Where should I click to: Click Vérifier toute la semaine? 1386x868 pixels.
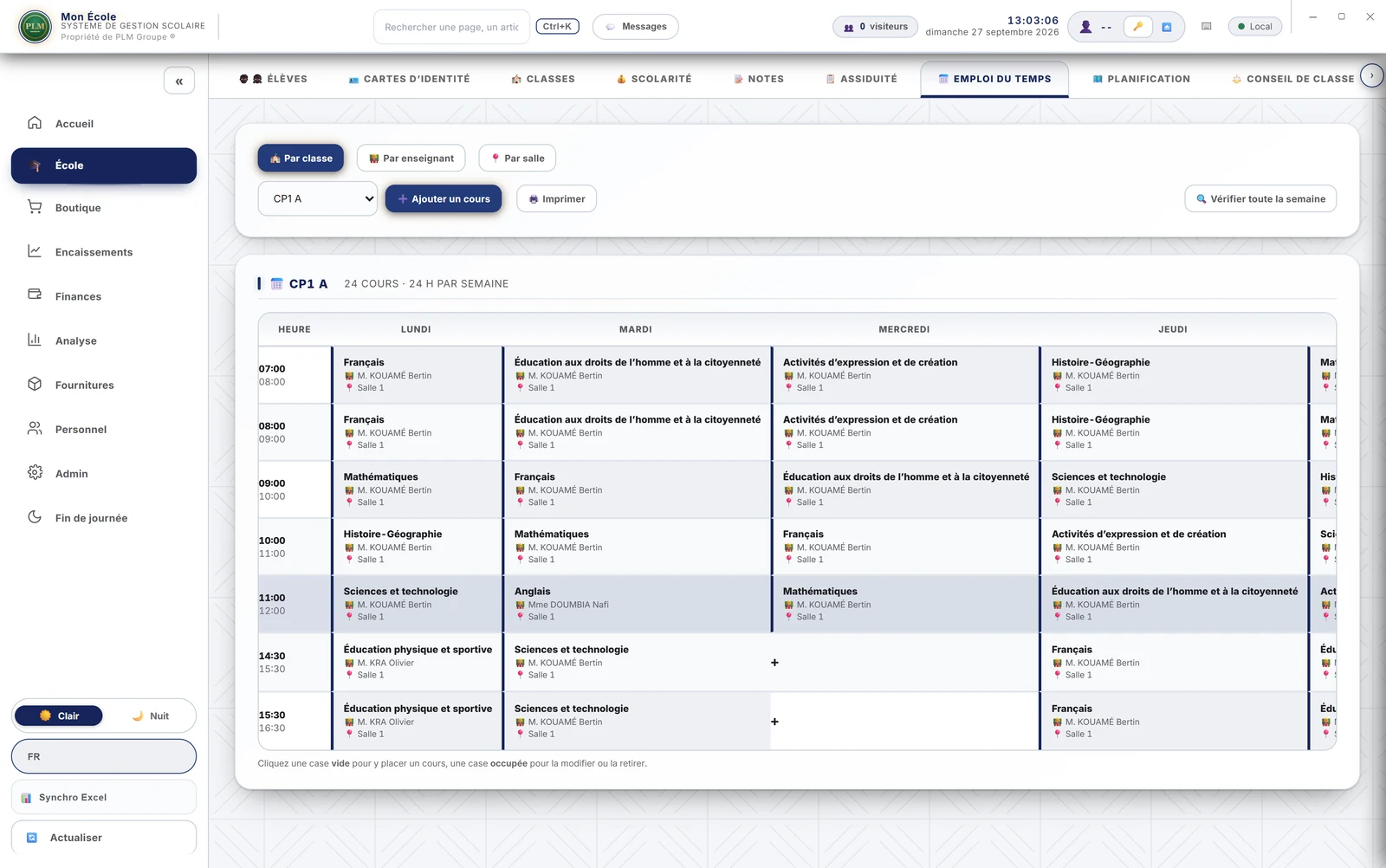click(x=1260, y=199)
